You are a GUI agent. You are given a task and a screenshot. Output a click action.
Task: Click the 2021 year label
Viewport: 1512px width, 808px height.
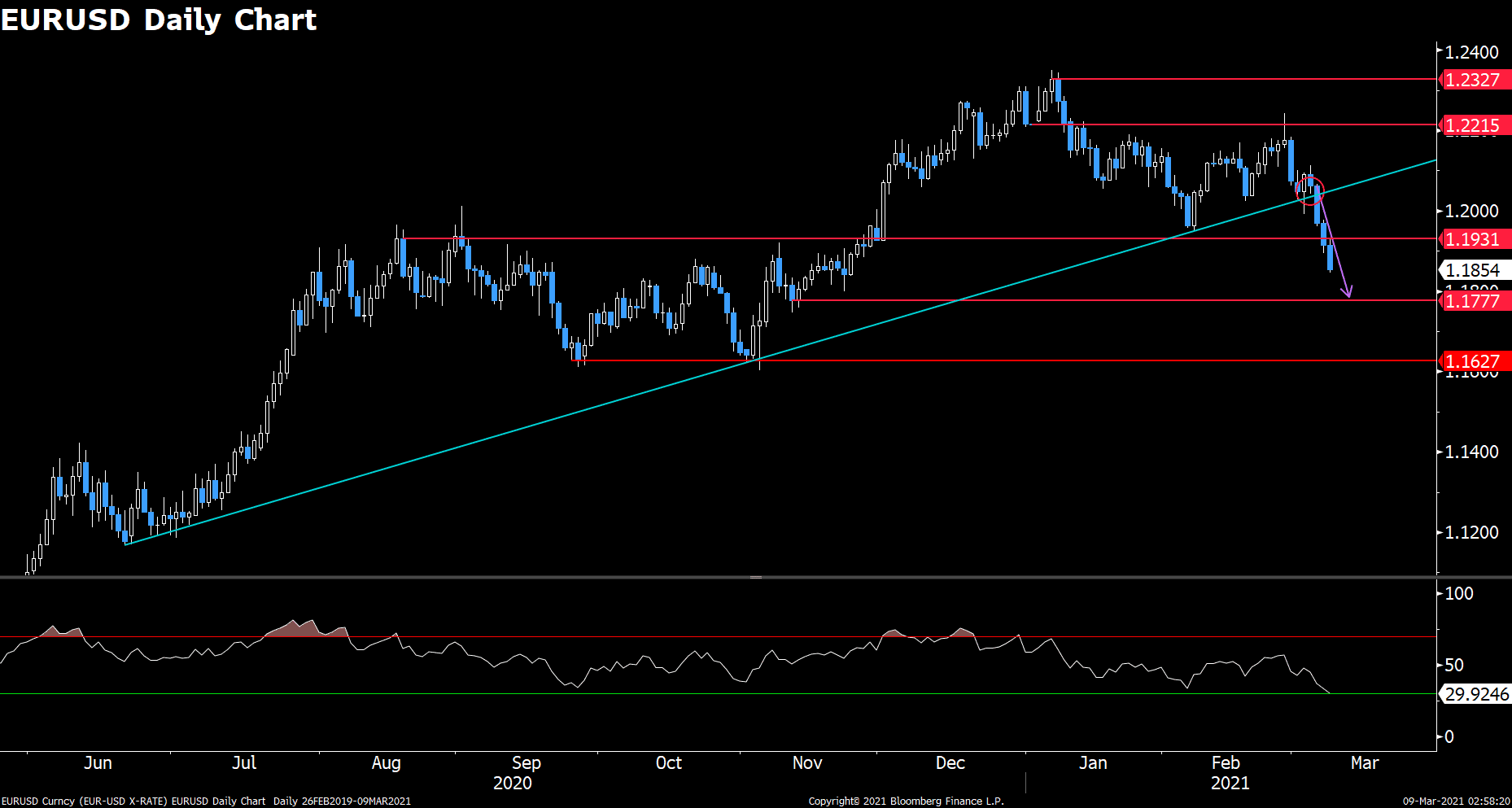tap(1230, 783)
